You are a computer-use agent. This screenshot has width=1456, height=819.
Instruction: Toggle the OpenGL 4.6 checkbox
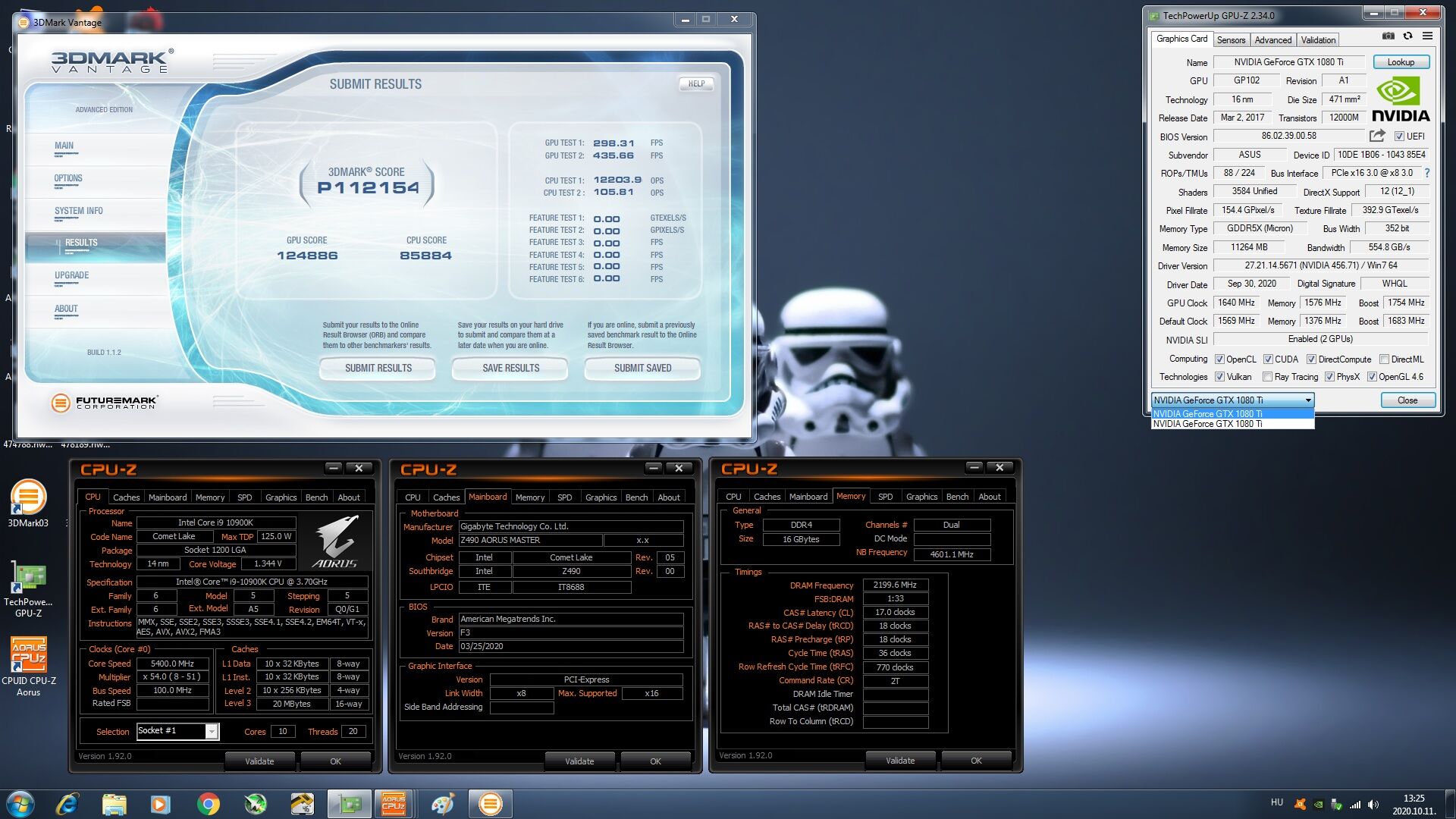(x=1372, y=377)
